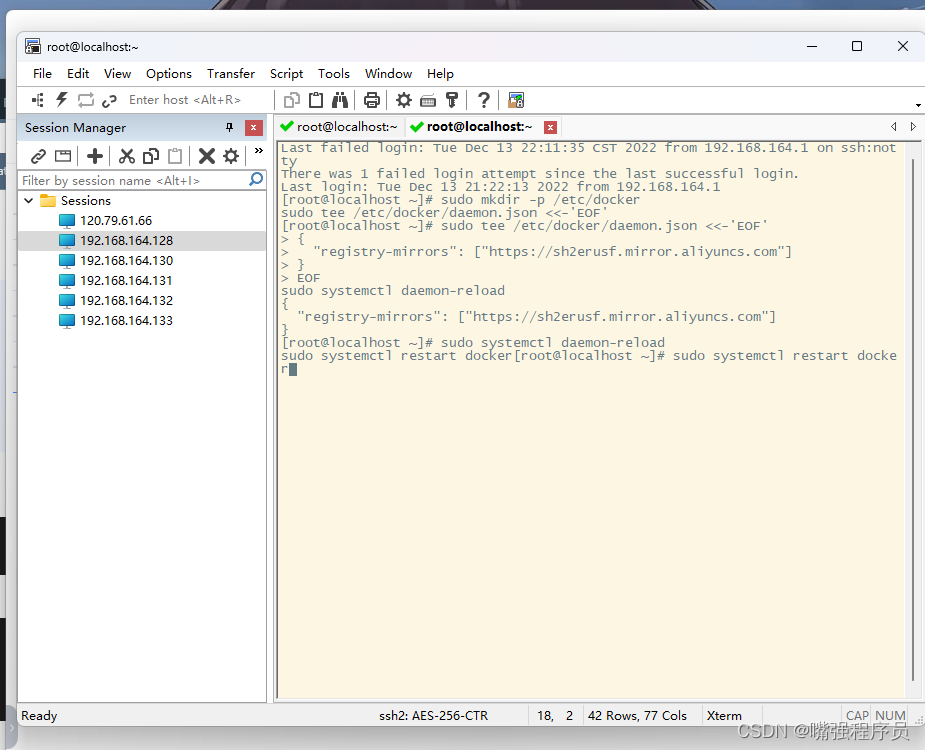Click the Print icon in toolbar
This screenshot has width=925, height=750.
pos(372,100)
